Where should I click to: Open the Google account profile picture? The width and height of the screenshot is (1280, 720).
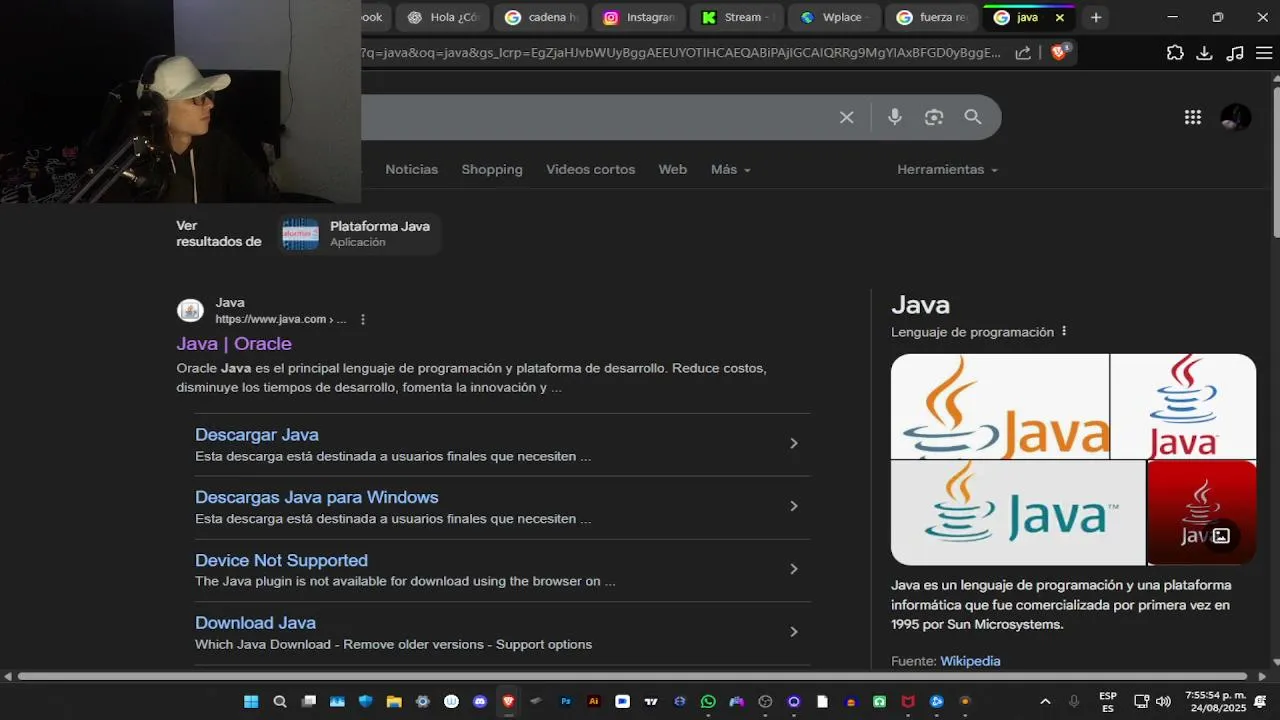1236,118
